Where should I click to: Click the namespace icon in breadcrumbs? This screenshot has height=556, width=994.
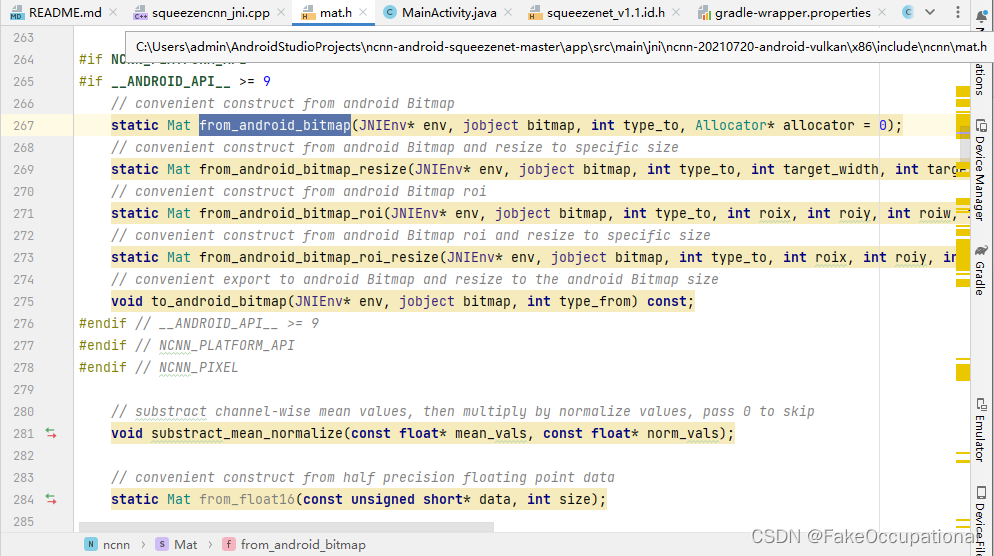91,544
